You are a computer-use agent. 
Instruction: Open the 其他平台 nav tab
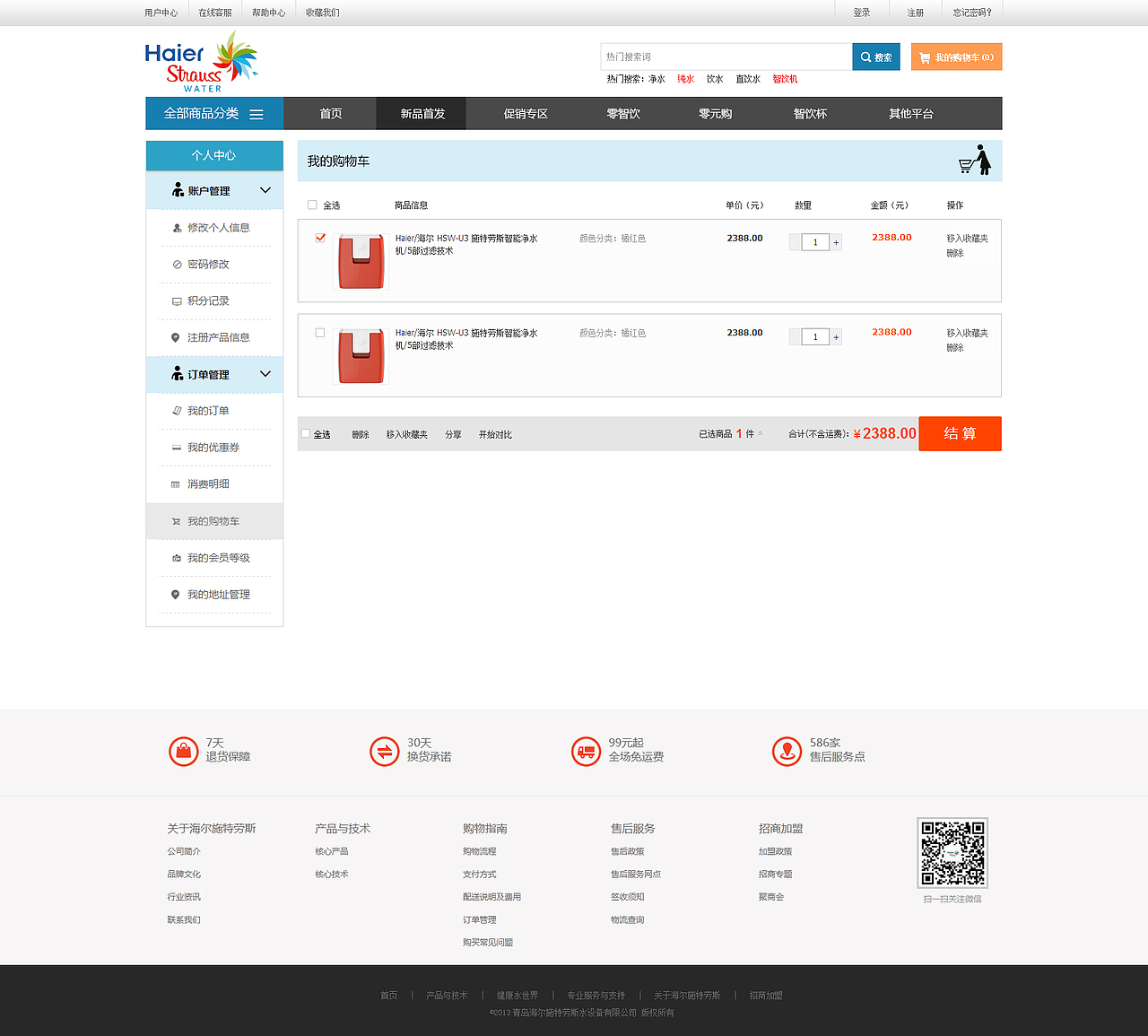click(911, 114)
